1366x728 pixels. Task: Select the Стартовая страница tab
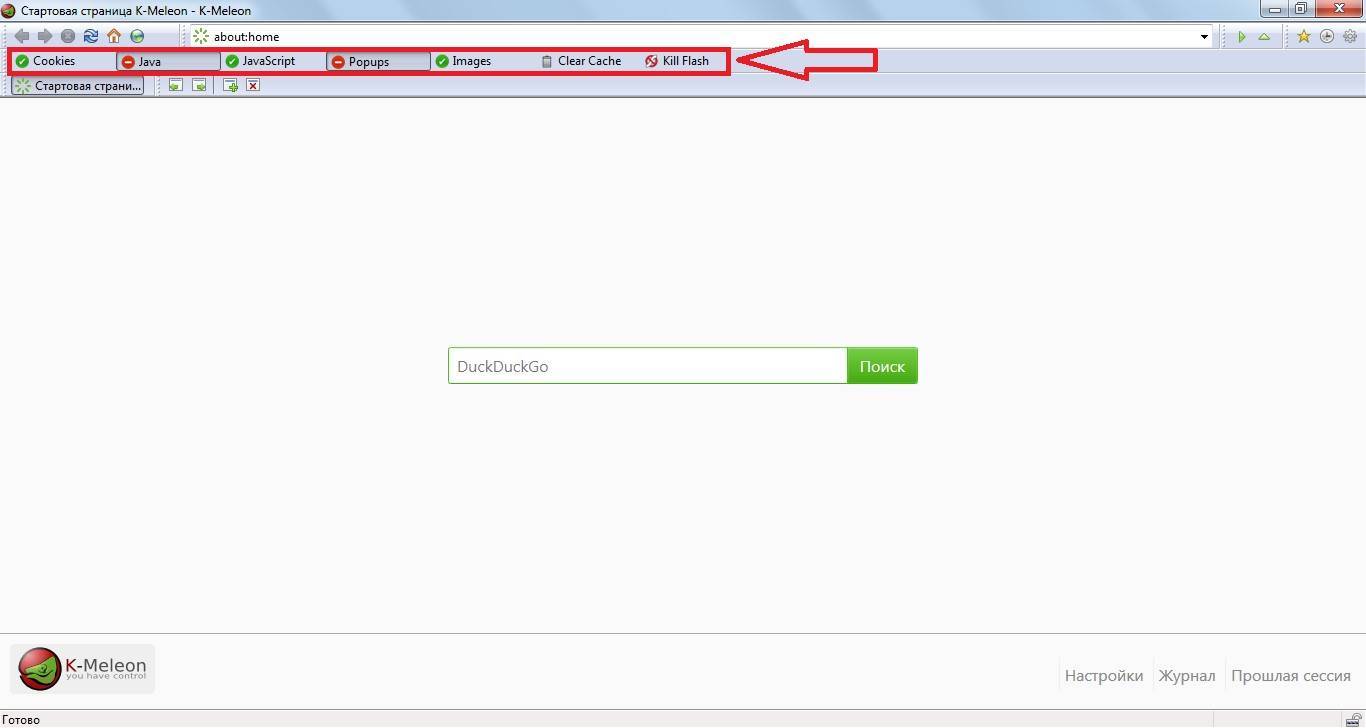[78, 86]
